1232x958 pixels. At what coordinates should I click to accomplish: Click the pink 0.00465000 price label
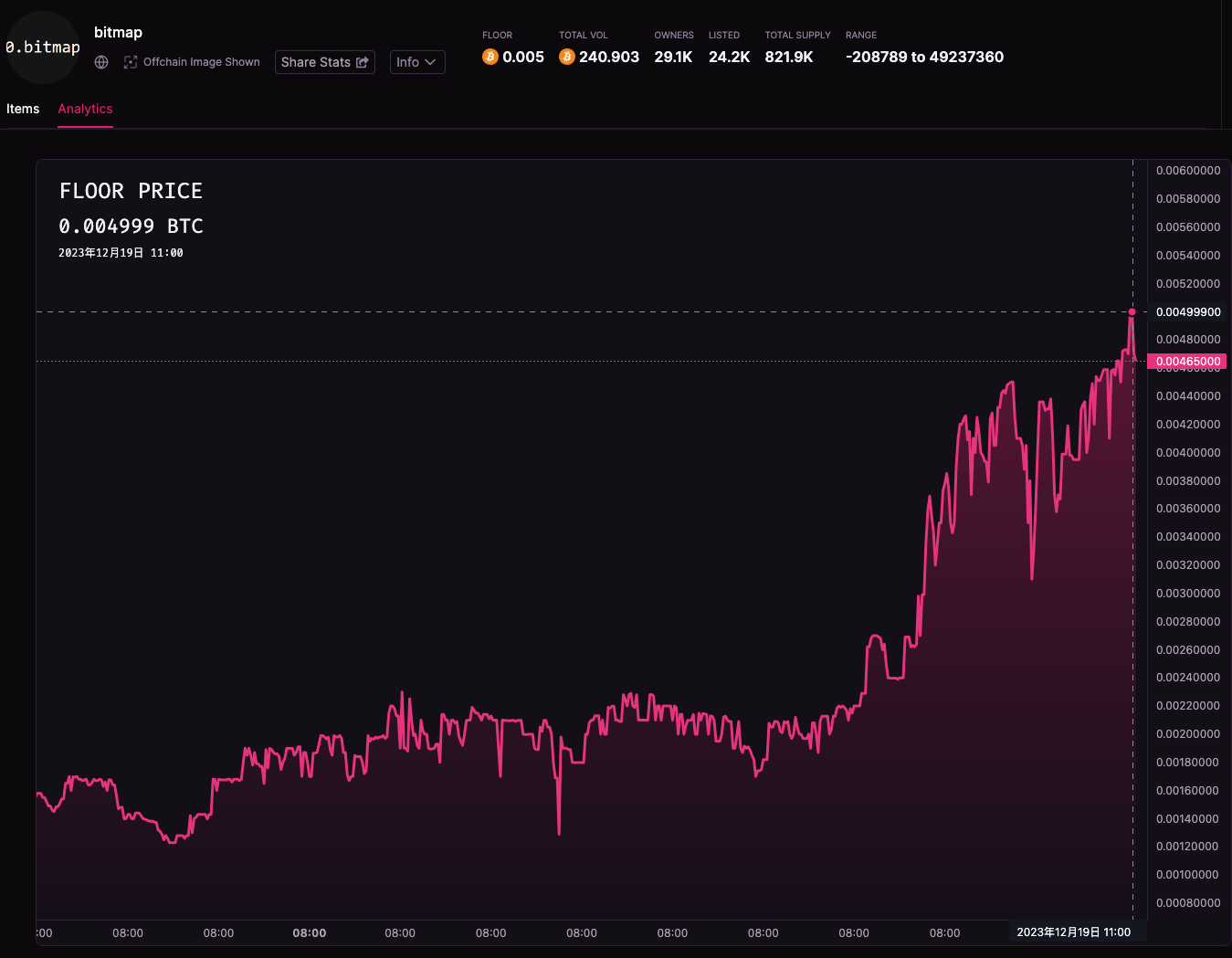1187,362
